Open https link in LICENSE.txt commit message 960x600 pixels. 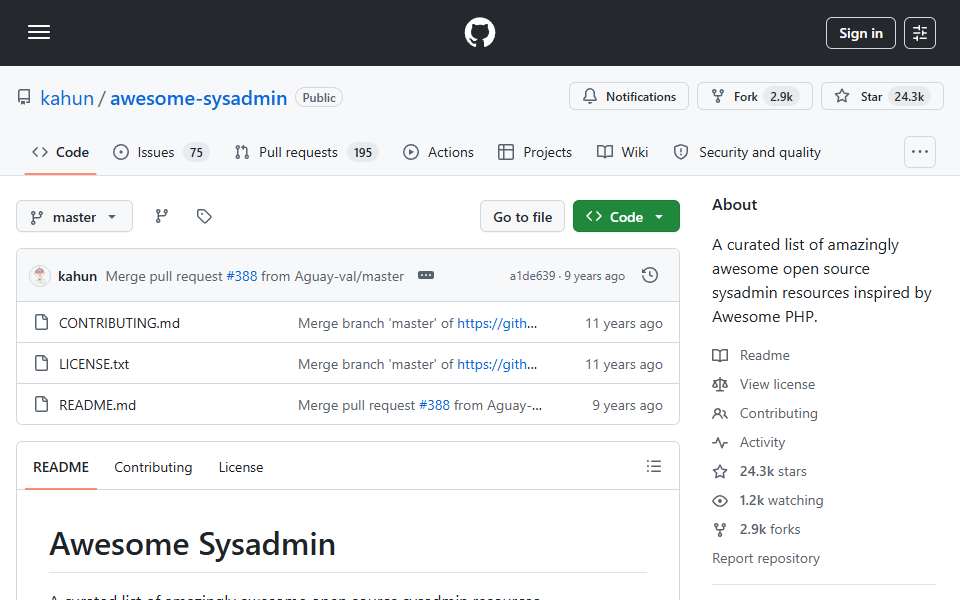[497, 364]
